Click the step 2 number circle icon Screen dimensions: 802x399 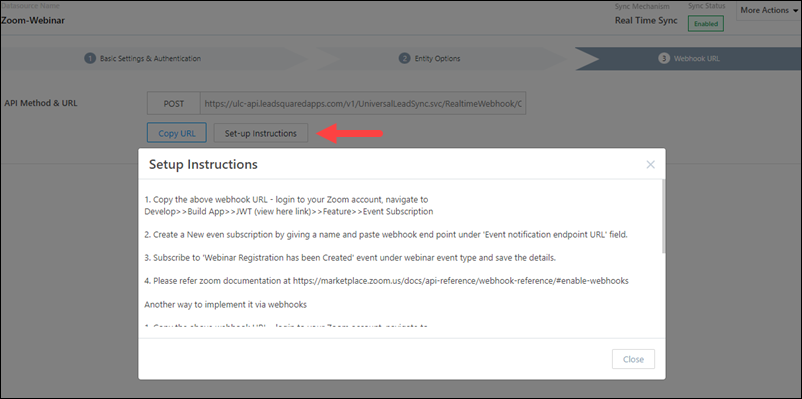point(404,58)
